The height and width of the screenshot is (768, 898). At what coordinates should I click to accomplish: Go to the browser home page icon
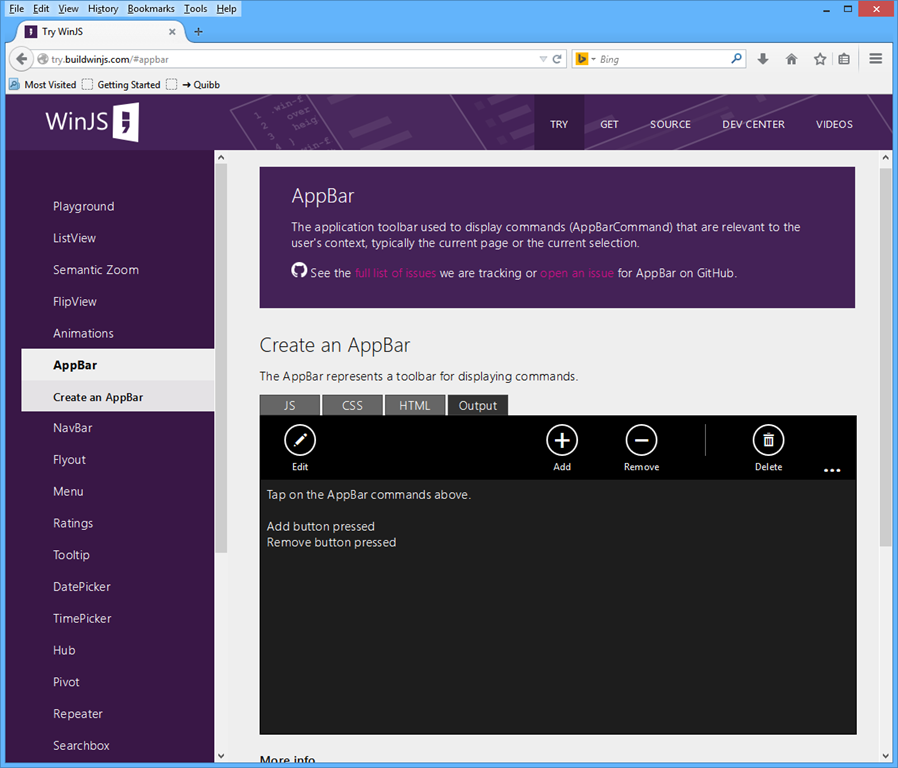pos(791,59)
